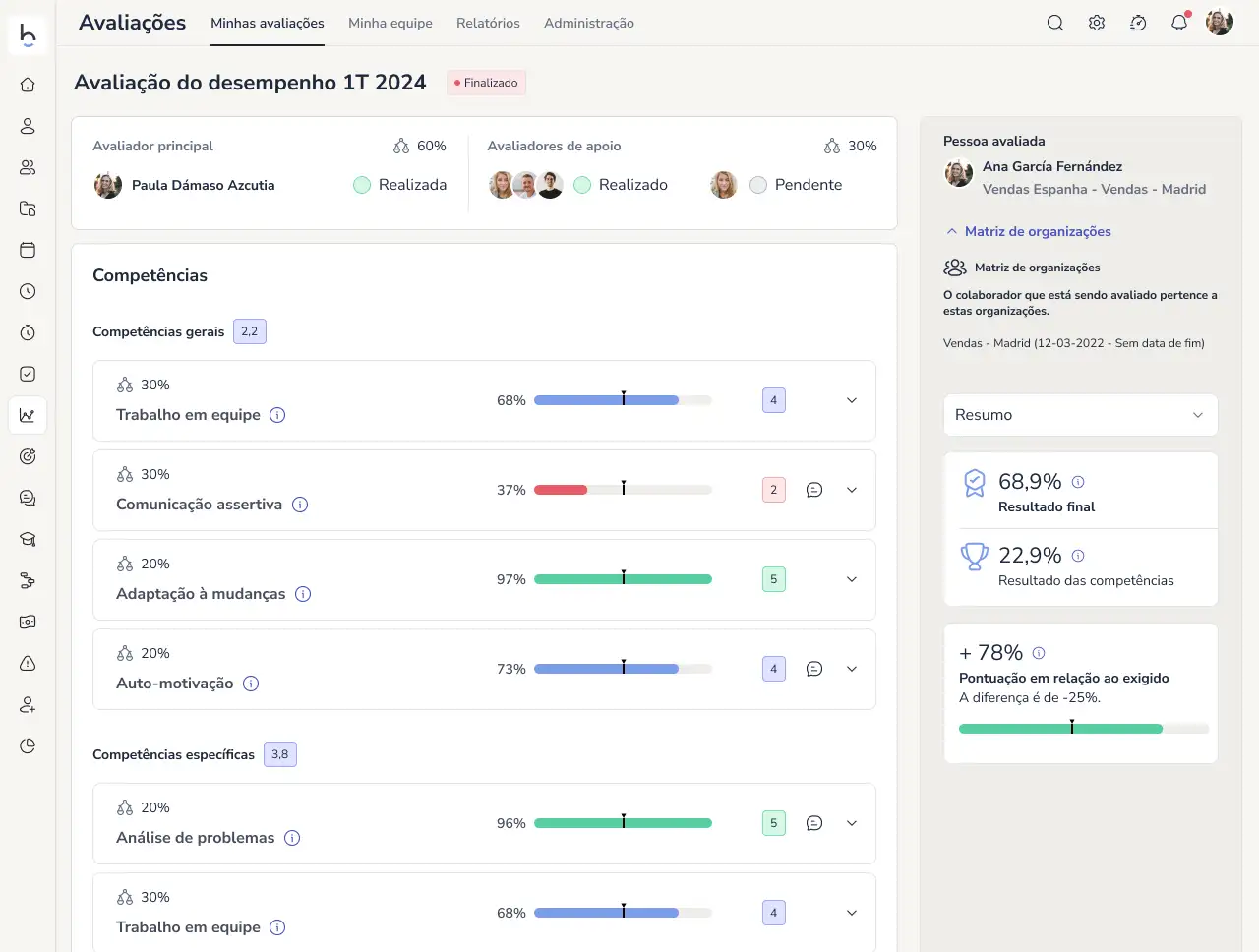Open search with the magnifier icon
The image size is (1259, 952).
(1055, 23)
